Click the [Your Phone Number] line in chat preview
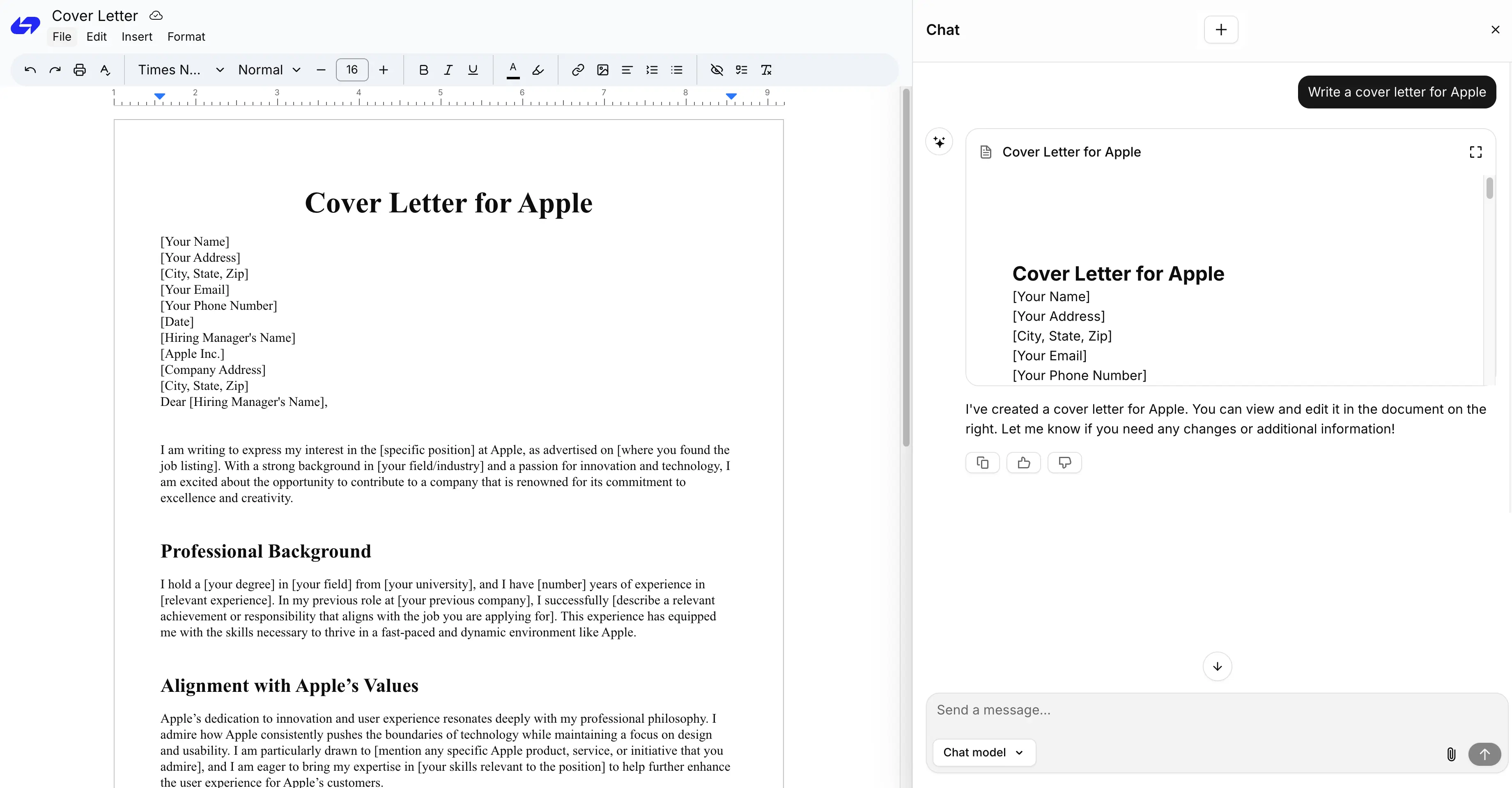This screenshot has height=788, width=1512. pyautogui.click(x=1080, y=375)
